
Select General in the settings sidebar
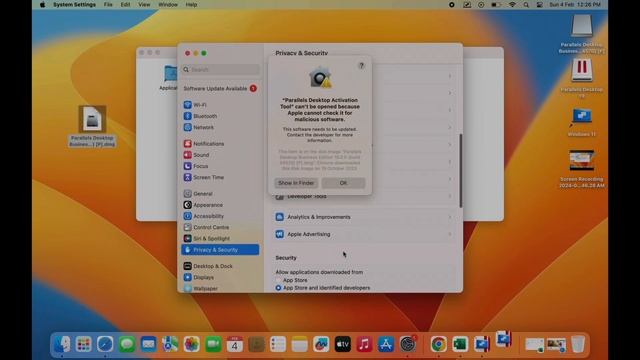198,193
